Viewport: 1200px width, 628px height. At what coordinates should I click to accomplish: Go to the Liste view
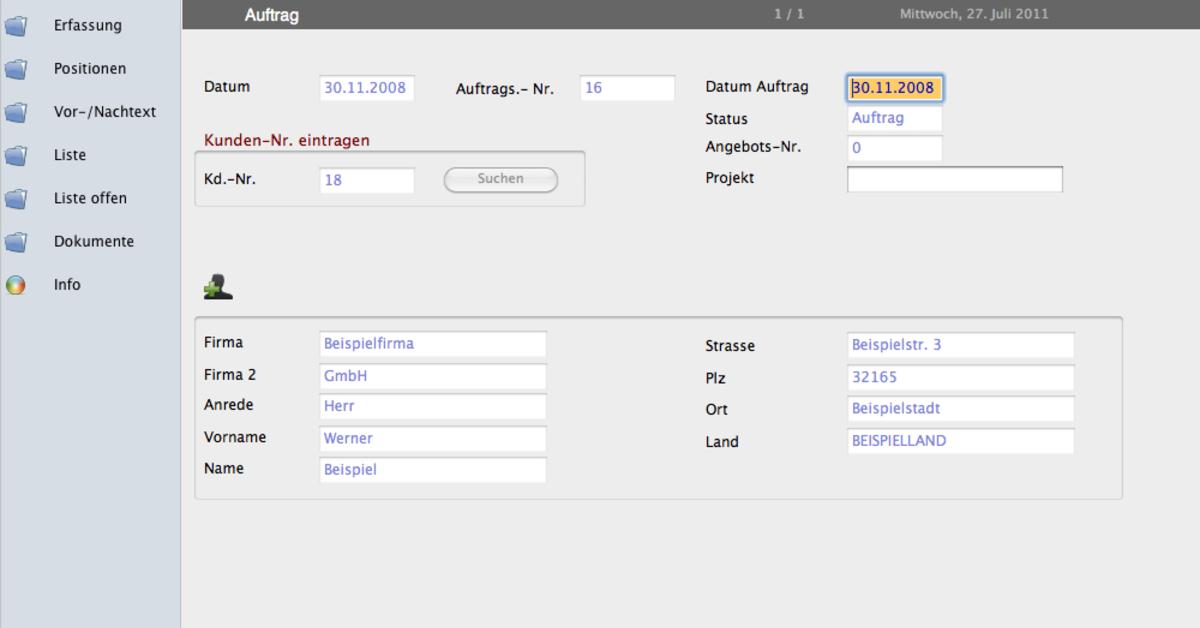(70, 155)
